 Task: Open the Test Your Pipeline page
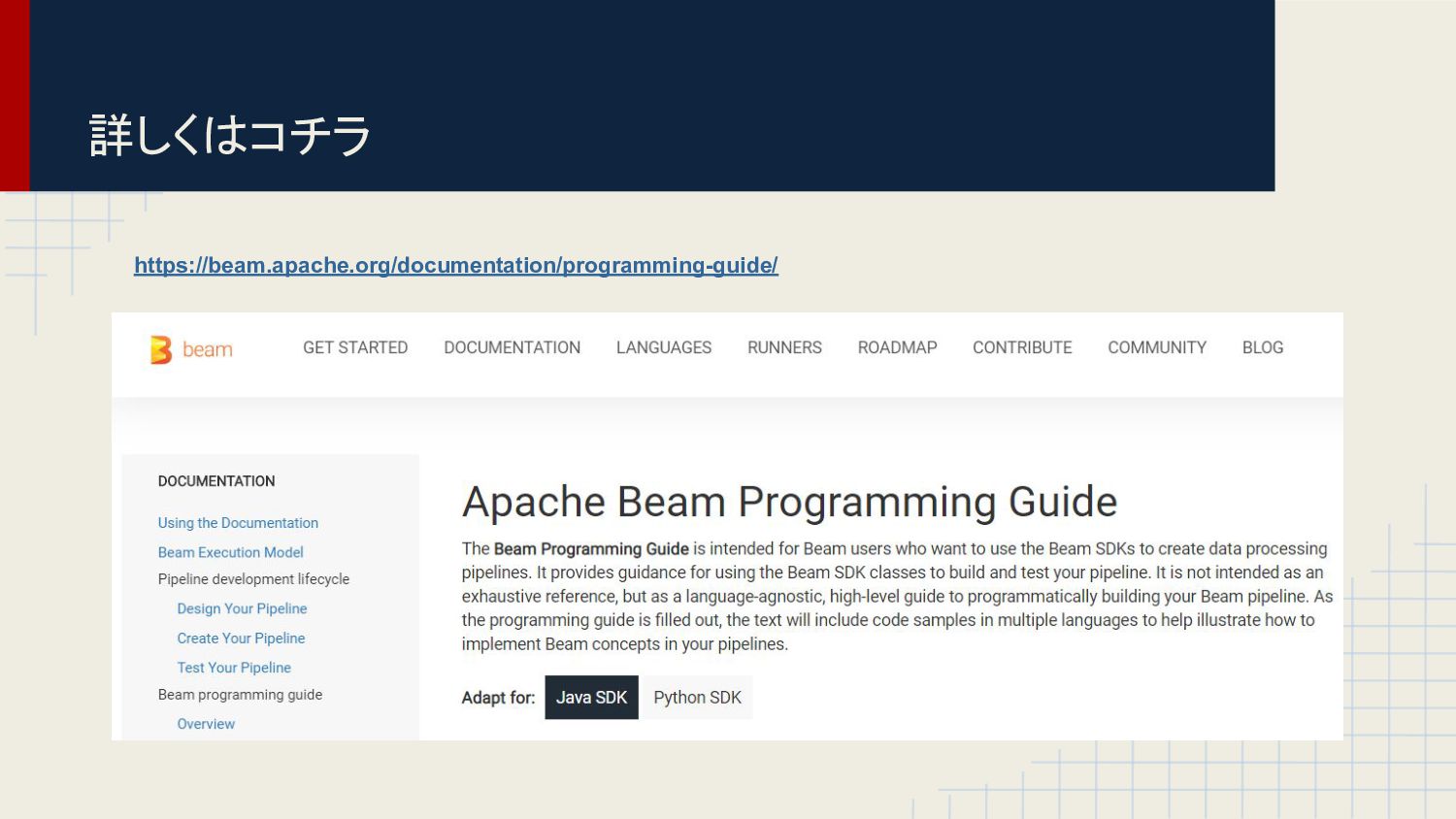tap(234, 668)
